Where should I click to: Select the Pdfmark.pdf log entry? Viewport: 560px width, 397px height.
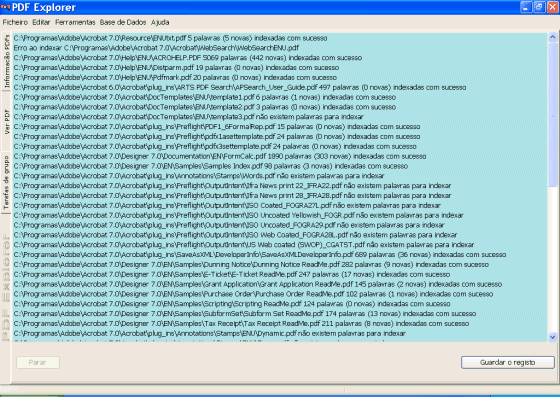click(x=175, y=77)
